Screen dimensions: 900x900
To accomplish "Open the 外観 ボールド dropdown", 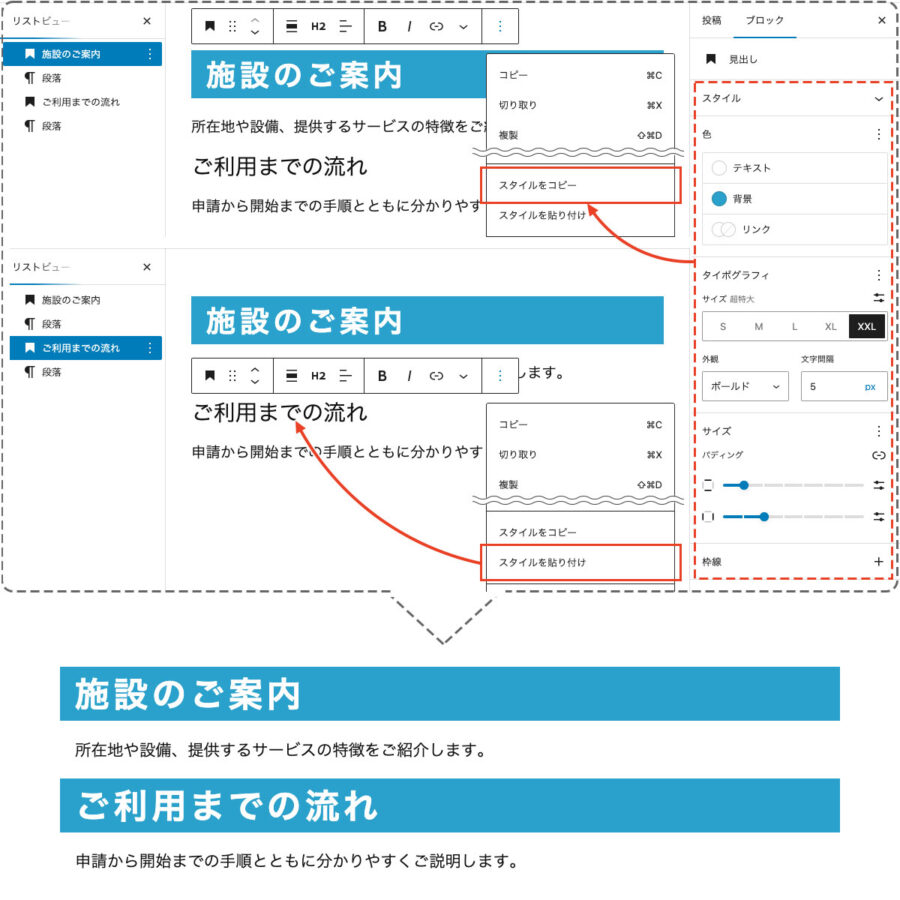I will (744, 386).
